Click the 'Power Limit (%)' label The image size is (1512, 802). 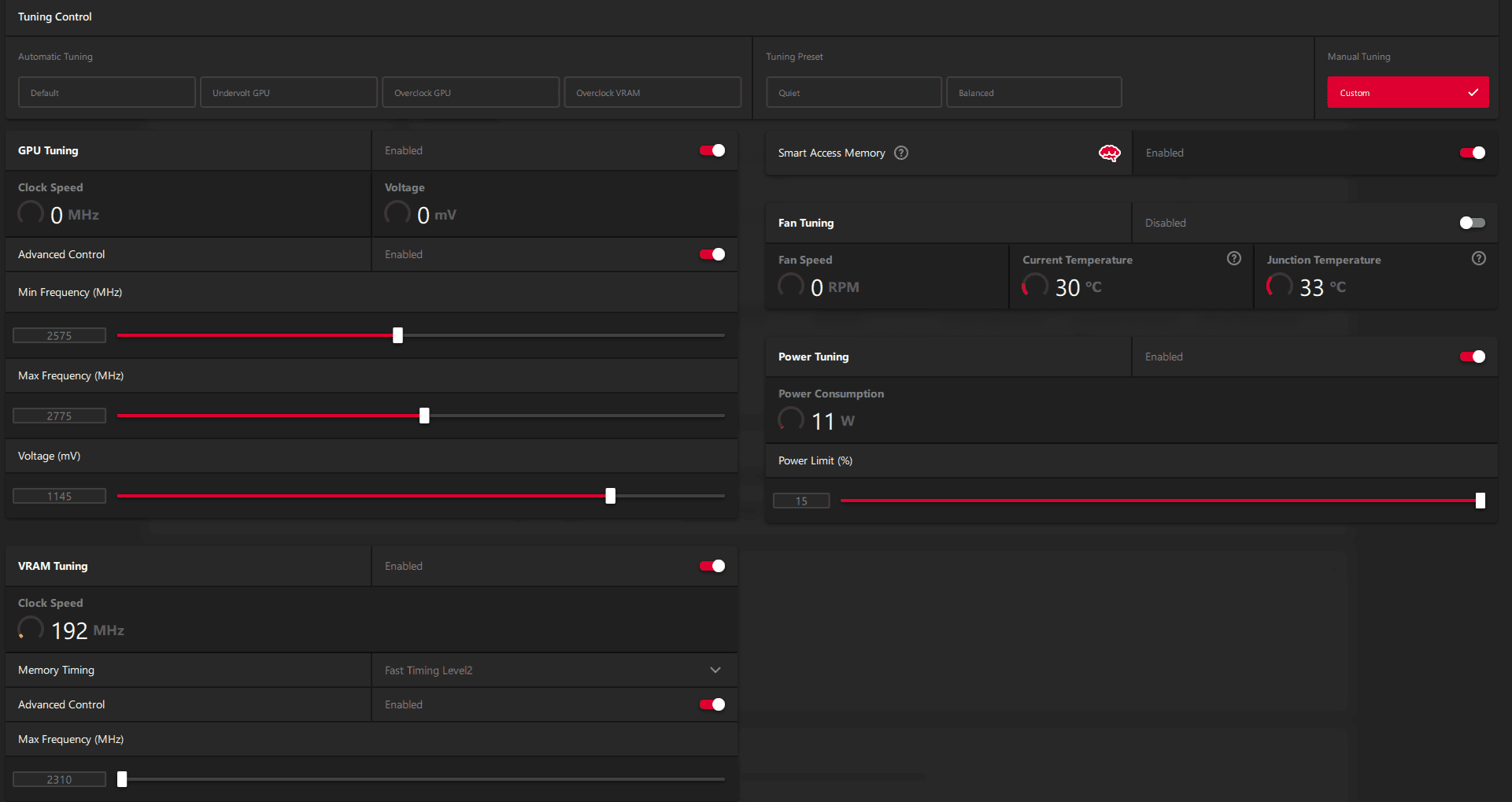pyautogui.click(x=815, y=460)
